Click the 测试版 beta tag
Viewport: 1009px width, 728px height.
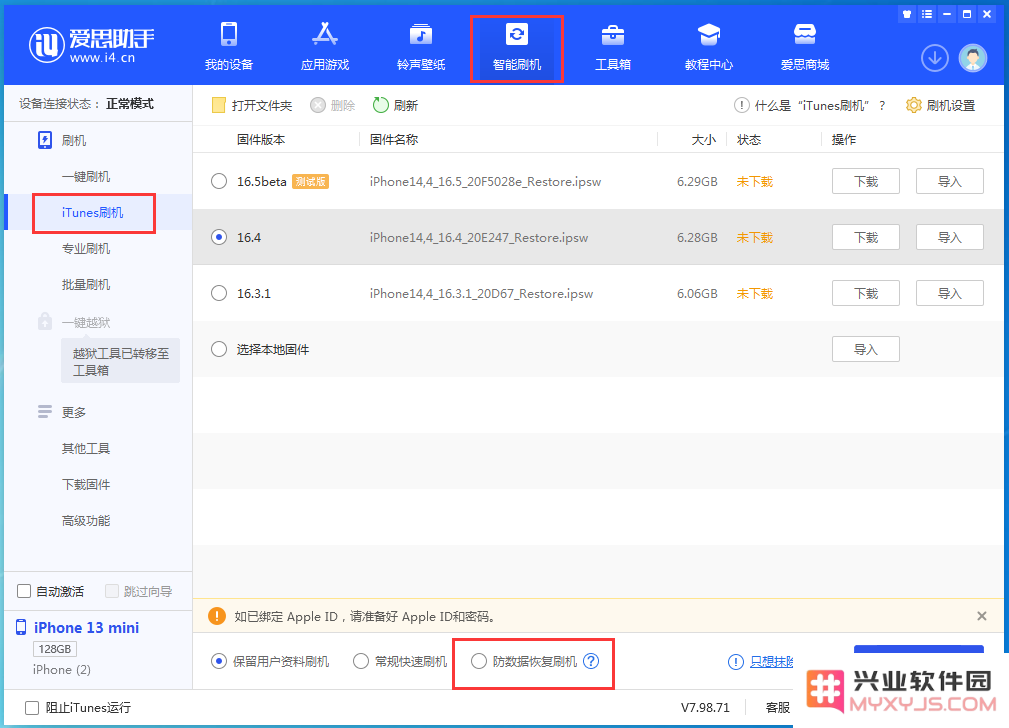coord(310,182)
